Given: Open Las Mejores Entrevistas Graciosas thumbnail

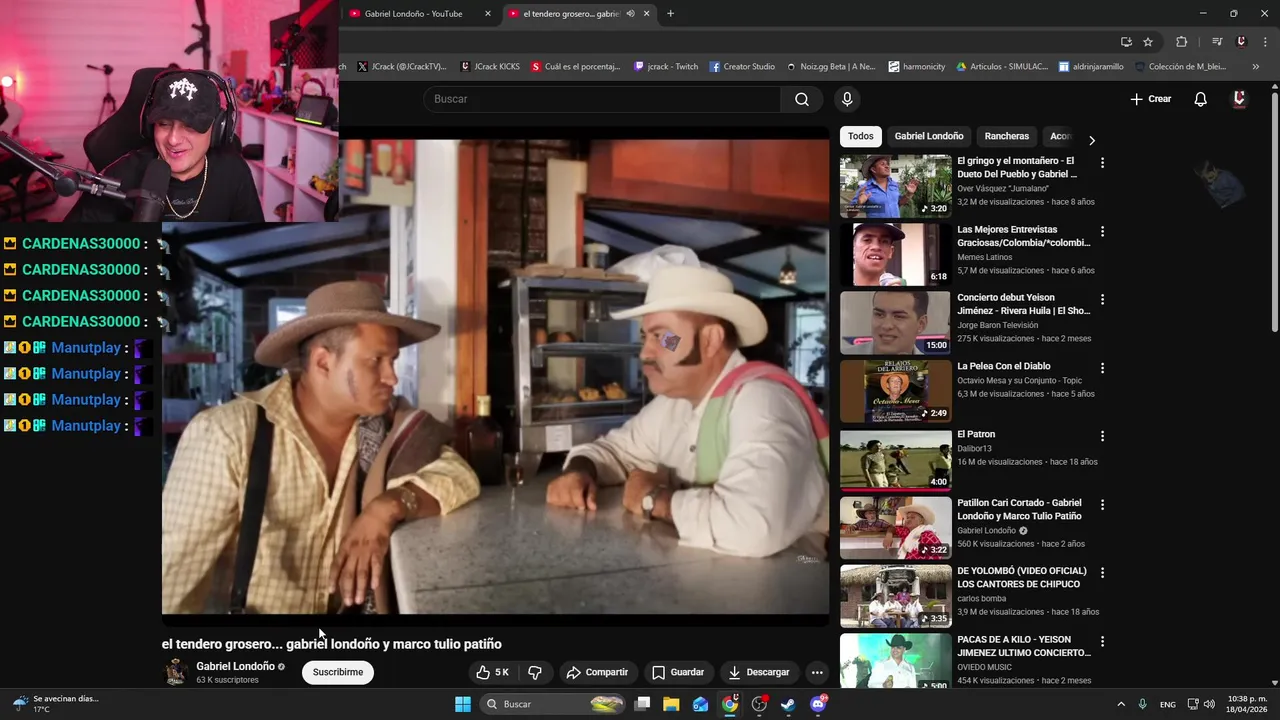Looking at the screenshot, I should [895, 254].
